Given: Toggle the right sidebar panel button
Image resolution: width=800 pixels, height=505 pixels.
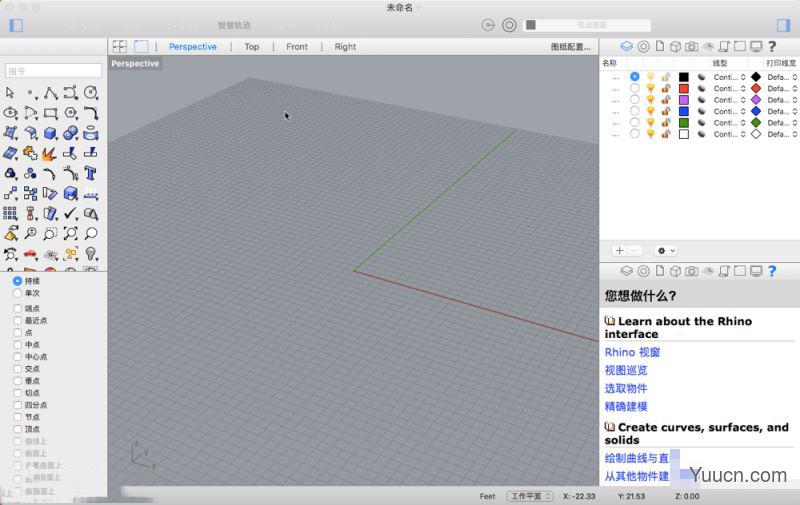Looking at the screenshot, I should click(783, 25).
